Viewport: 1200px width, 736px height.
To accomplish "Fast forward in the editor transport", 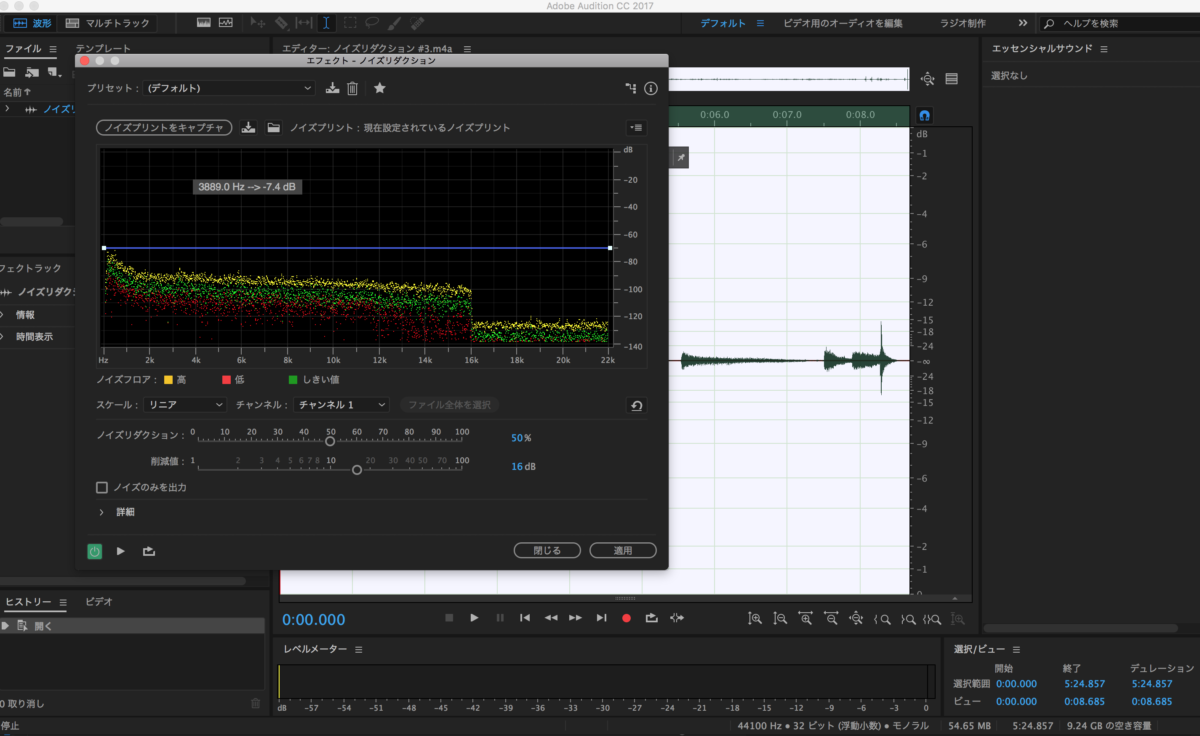I will [x=576, y=618].
